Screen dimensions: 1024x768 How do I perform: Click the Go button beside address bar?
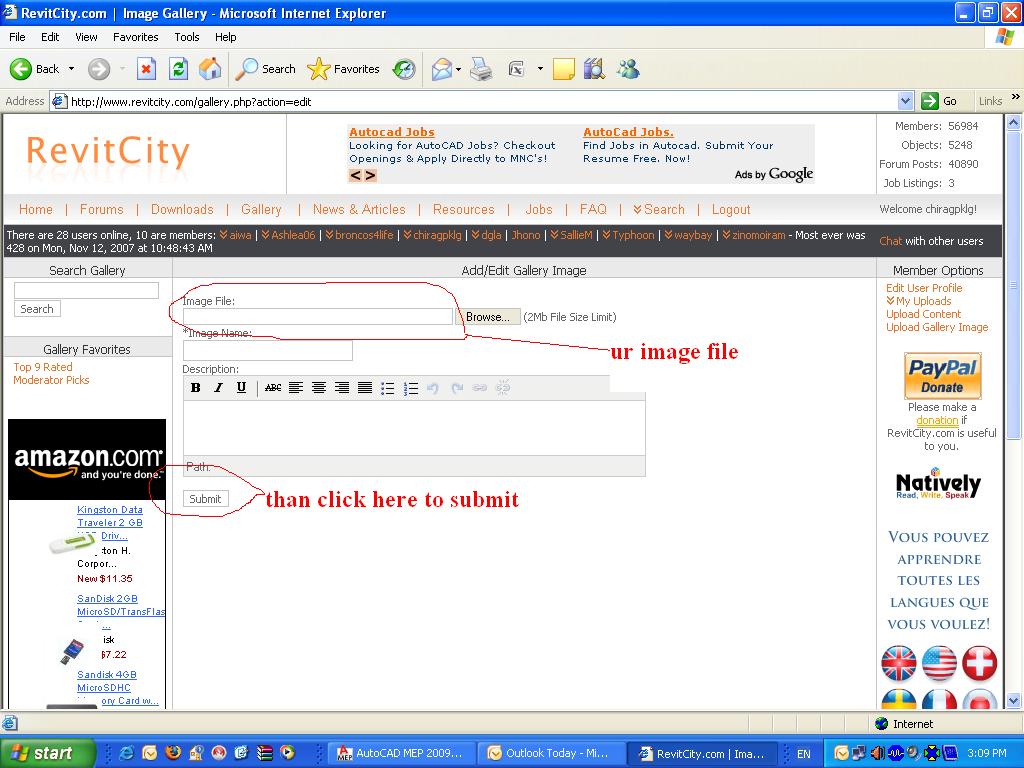(940, 101)
